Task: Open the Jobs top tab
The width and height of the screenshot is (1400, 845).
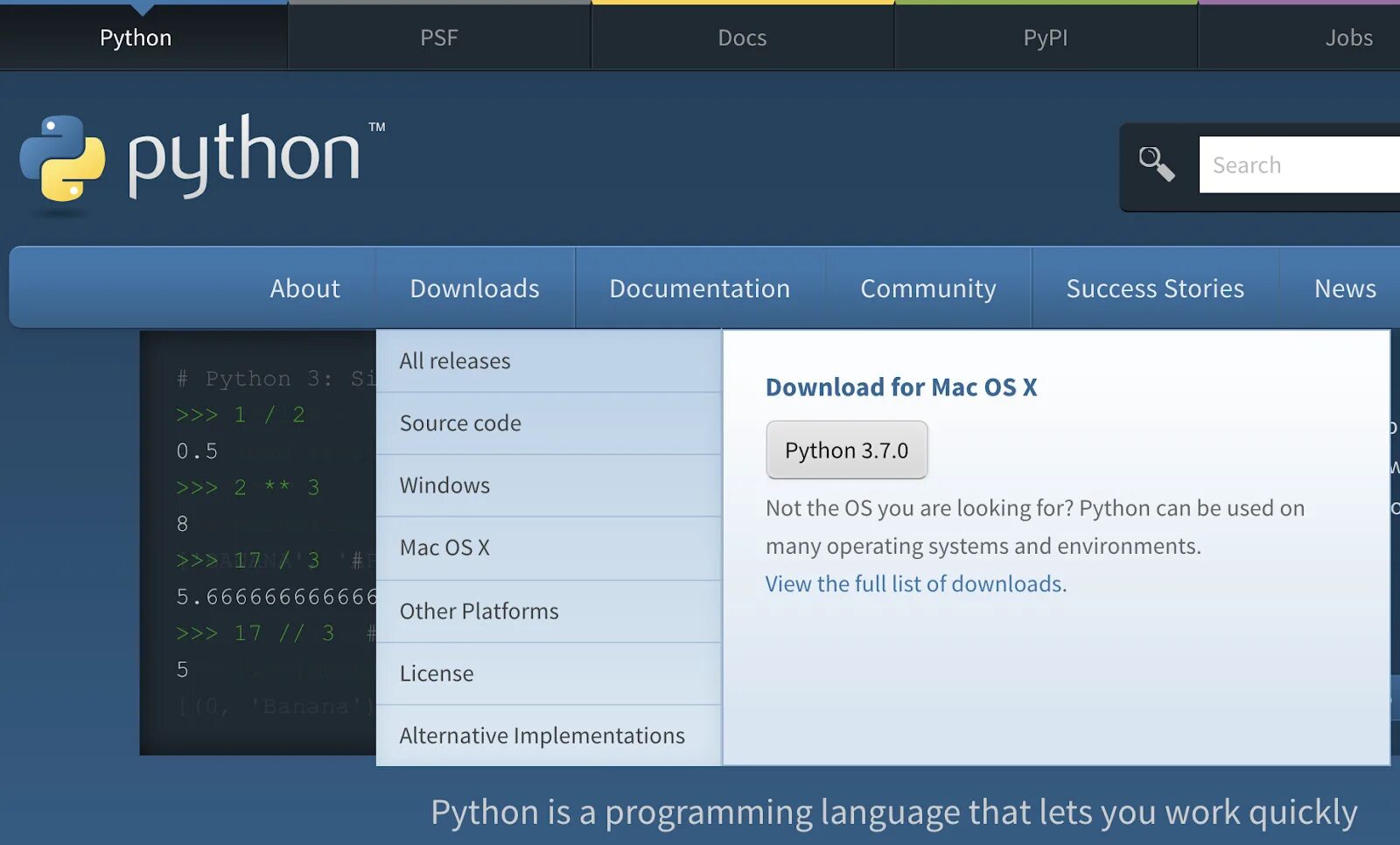Action: coord(1348,38)
